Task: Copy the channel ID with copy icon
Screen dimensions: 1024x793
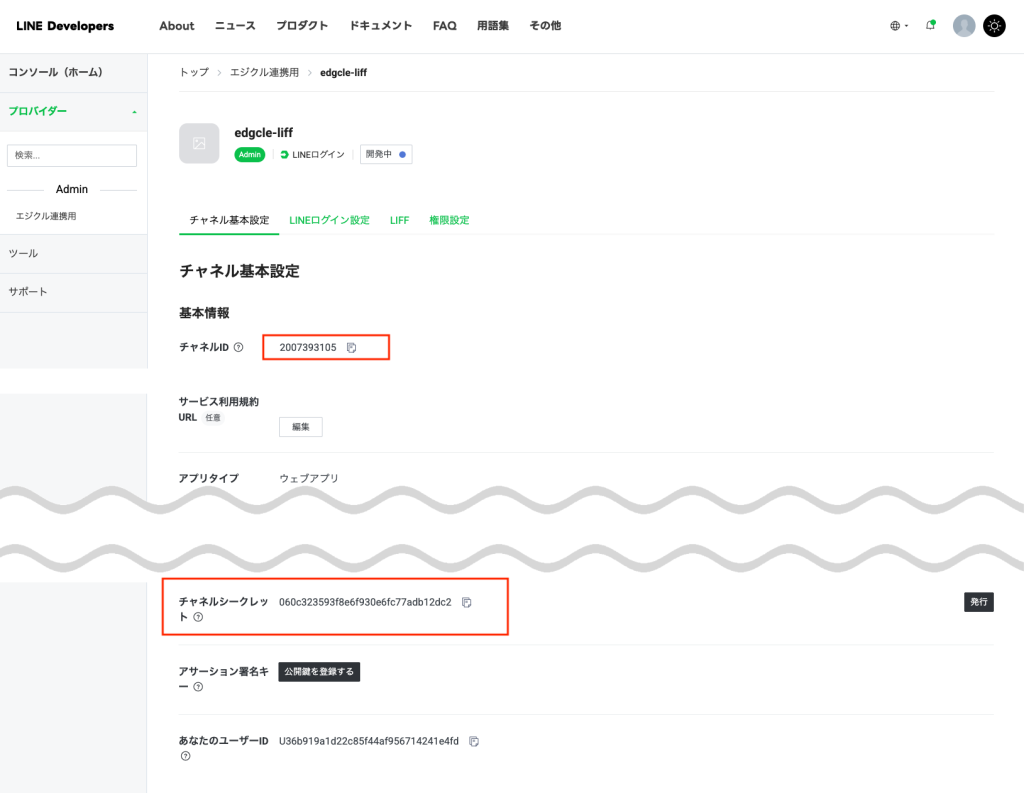Action: (x=351, y=348)
